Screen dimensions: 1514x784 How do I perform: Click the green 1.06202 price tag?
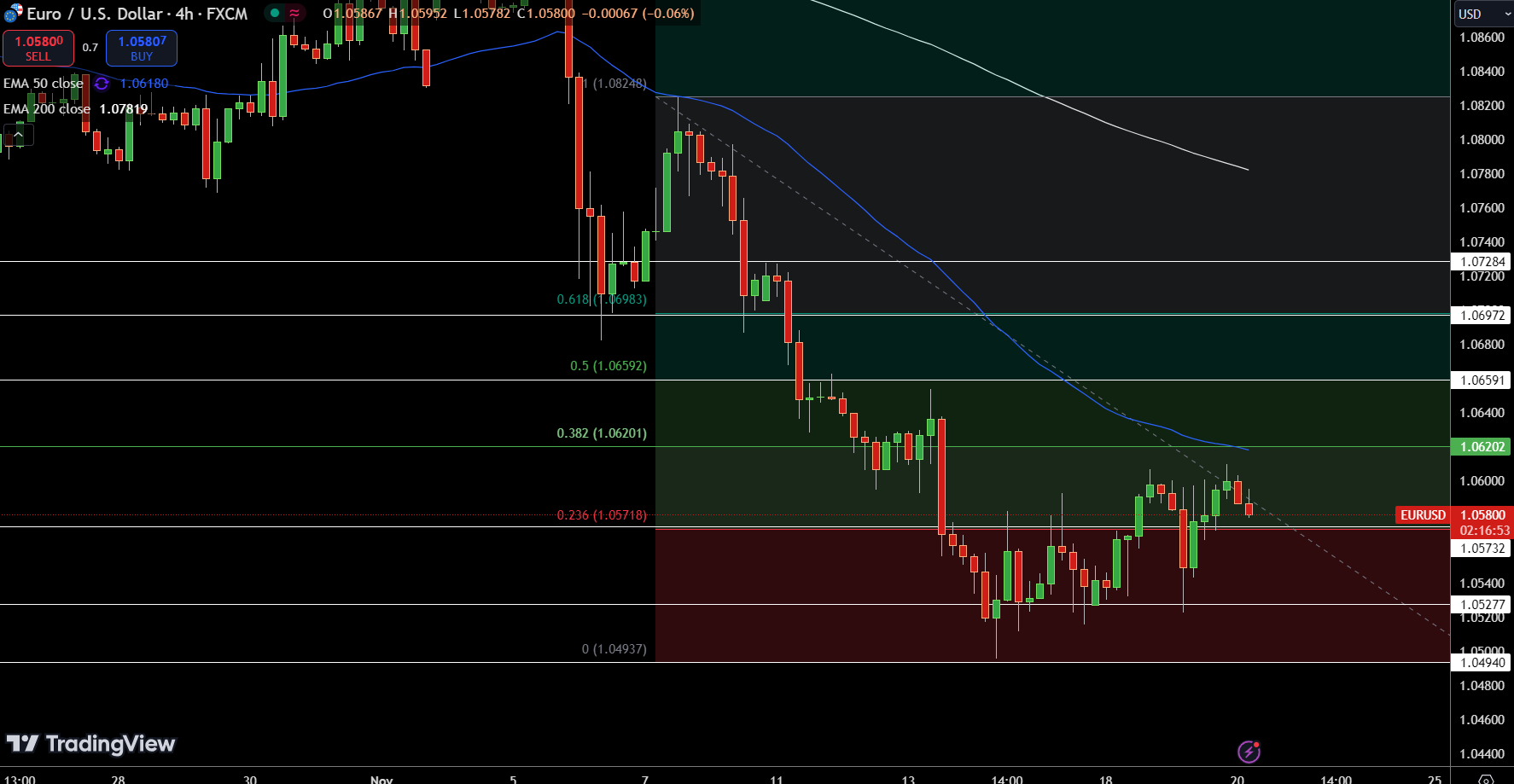(1482, 447)
